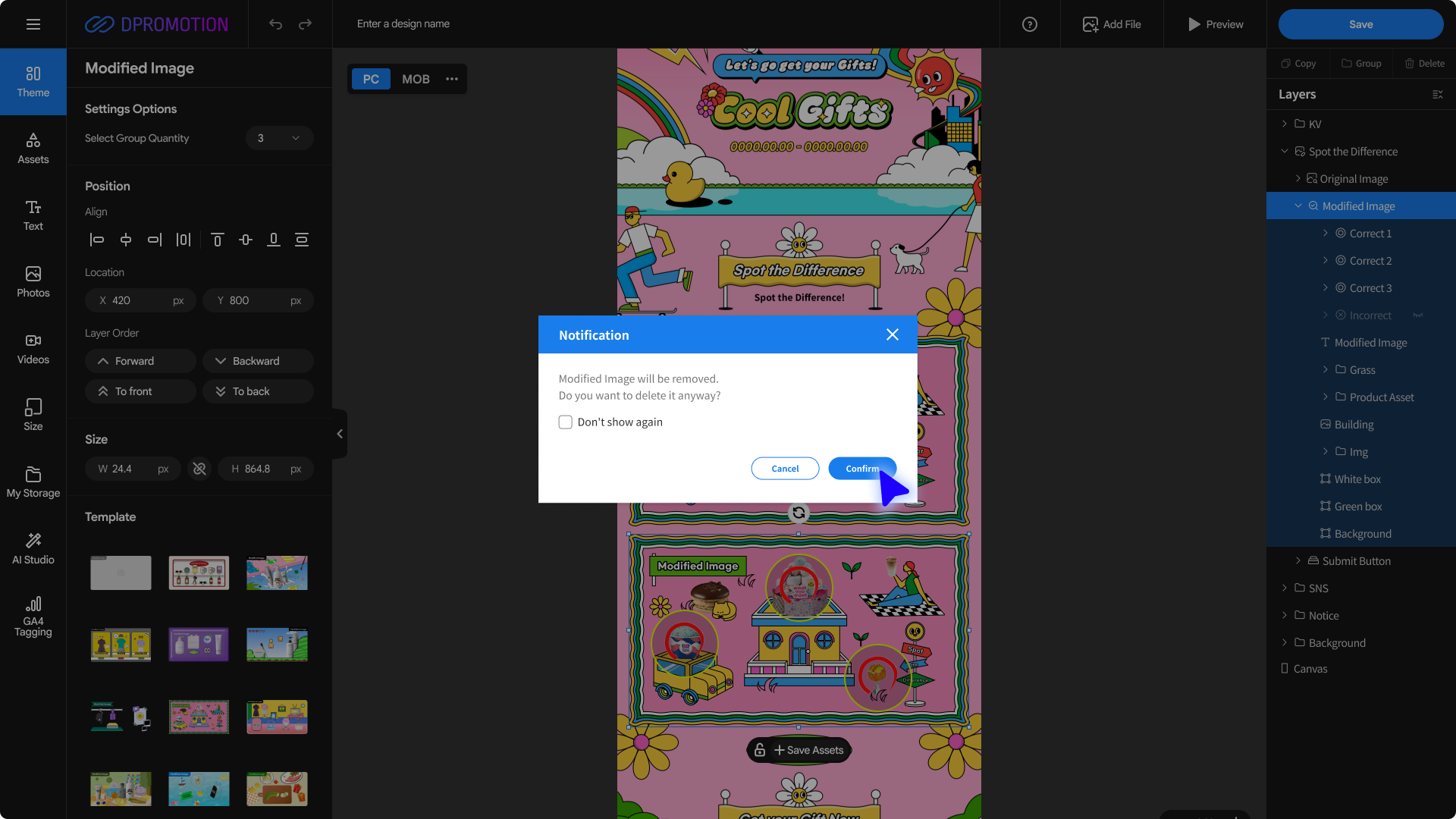This screenshot has height=819, width=1456.
Task: Collapse the left panel with the arrow handle
Action: [339, 434]
